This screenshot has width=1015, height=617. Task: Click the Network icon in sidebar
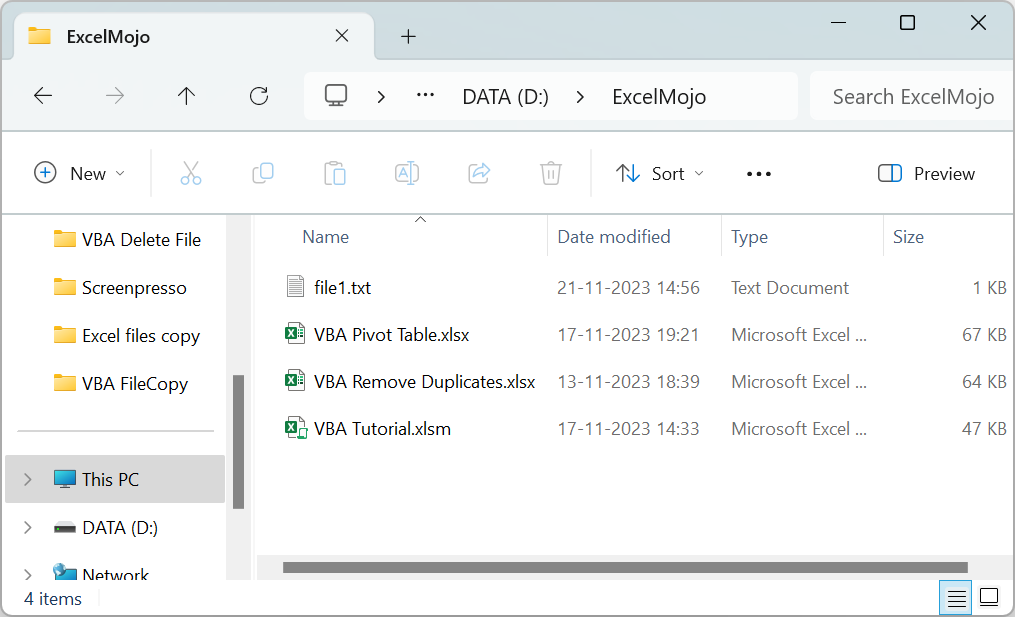(x=65, y=572)
